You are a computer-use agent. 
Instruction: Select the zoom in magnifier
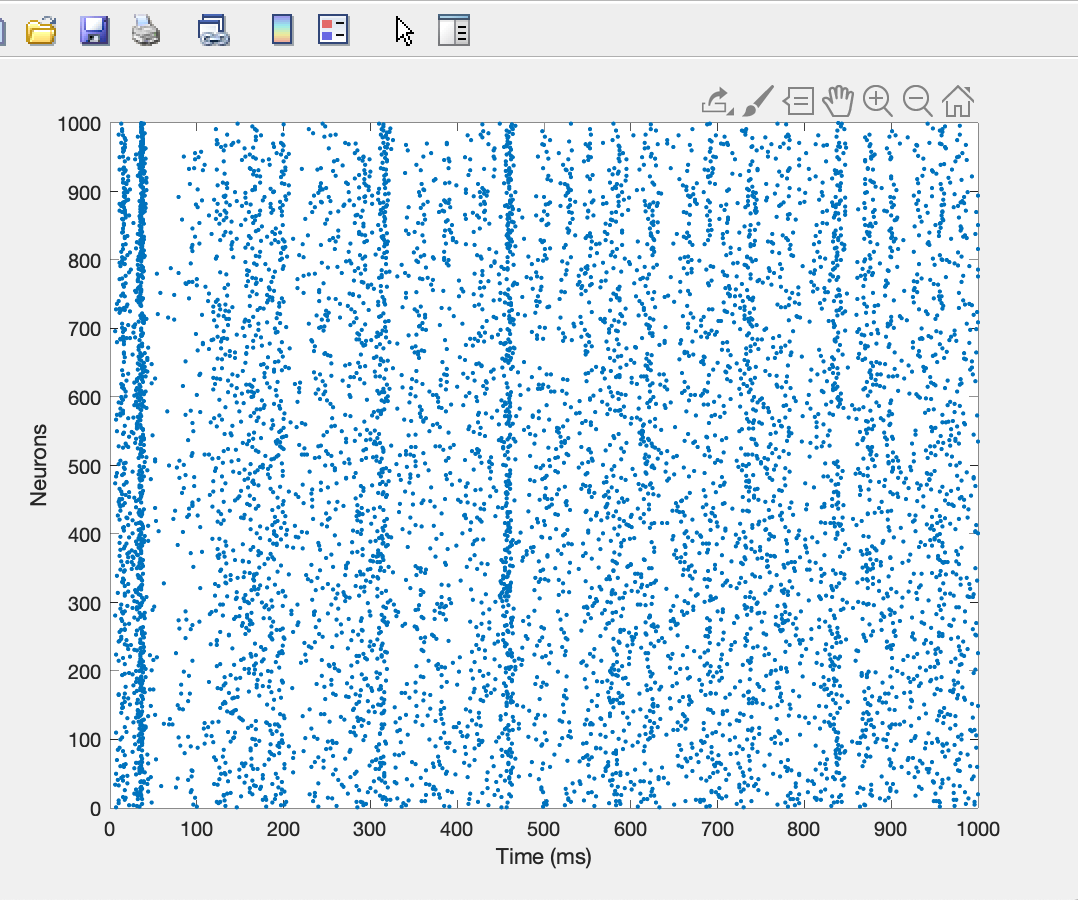point(878,101)
